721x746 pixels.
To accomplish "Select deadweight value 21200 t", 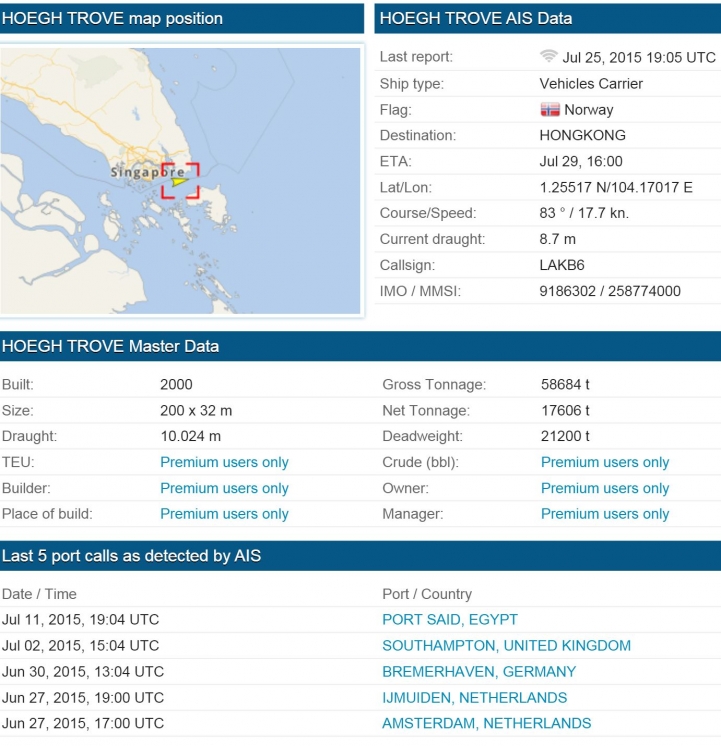I will pyautogui.click(x=565, y=436).
